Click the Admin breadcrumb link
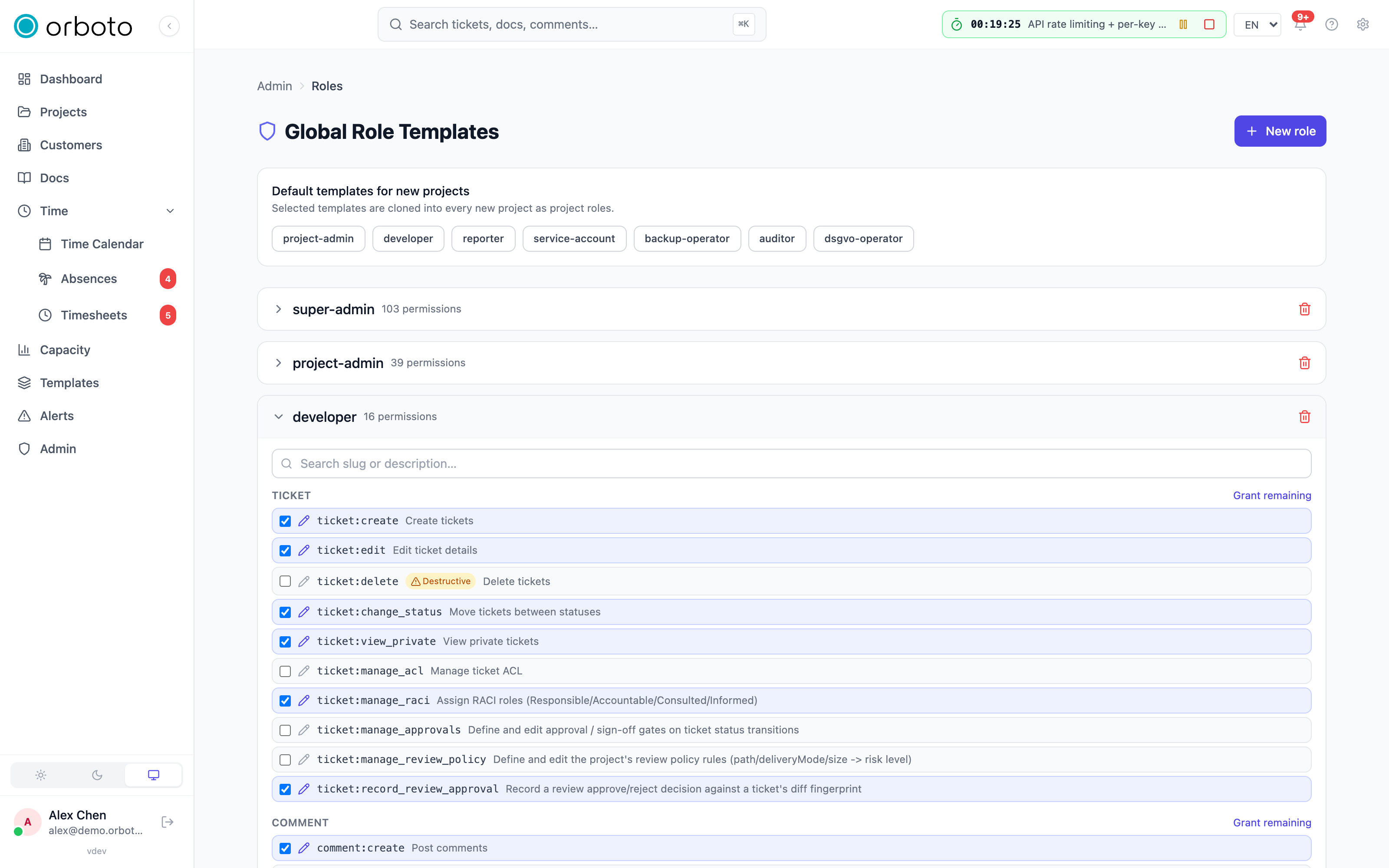 [274, 86]
